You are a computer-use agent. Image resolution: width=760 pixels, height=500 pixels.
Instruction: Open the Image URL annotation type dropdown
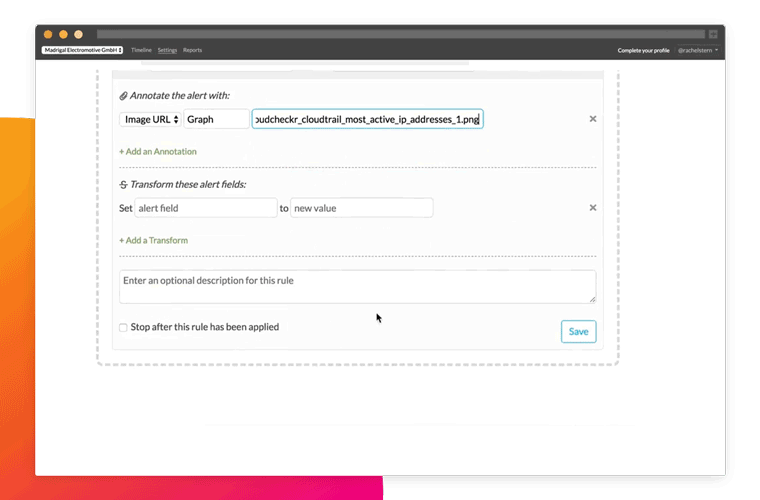click(150, 119)
